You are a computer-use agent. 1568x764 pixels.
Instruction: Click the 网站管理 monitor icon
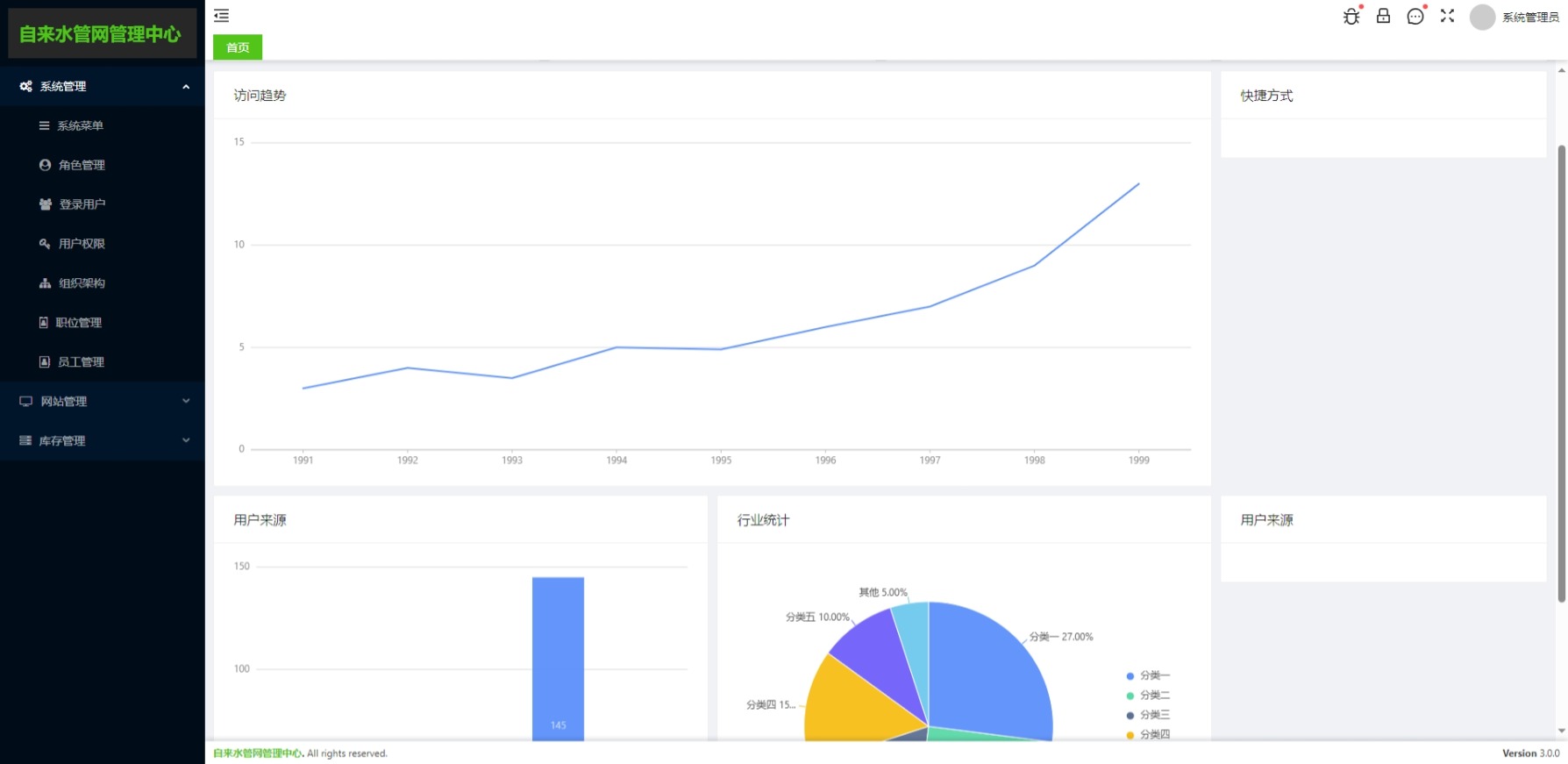(26, 401)
